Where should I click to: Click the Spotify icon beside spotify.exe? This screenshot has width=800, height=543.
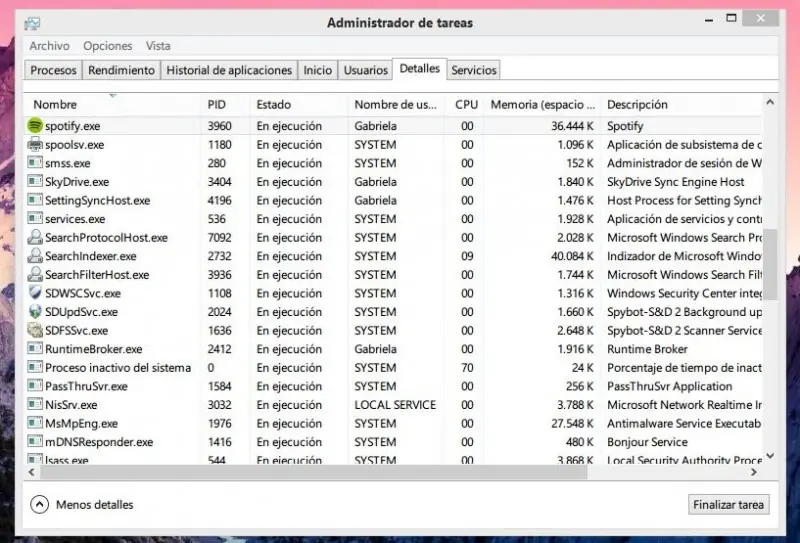tap(35, 126)
